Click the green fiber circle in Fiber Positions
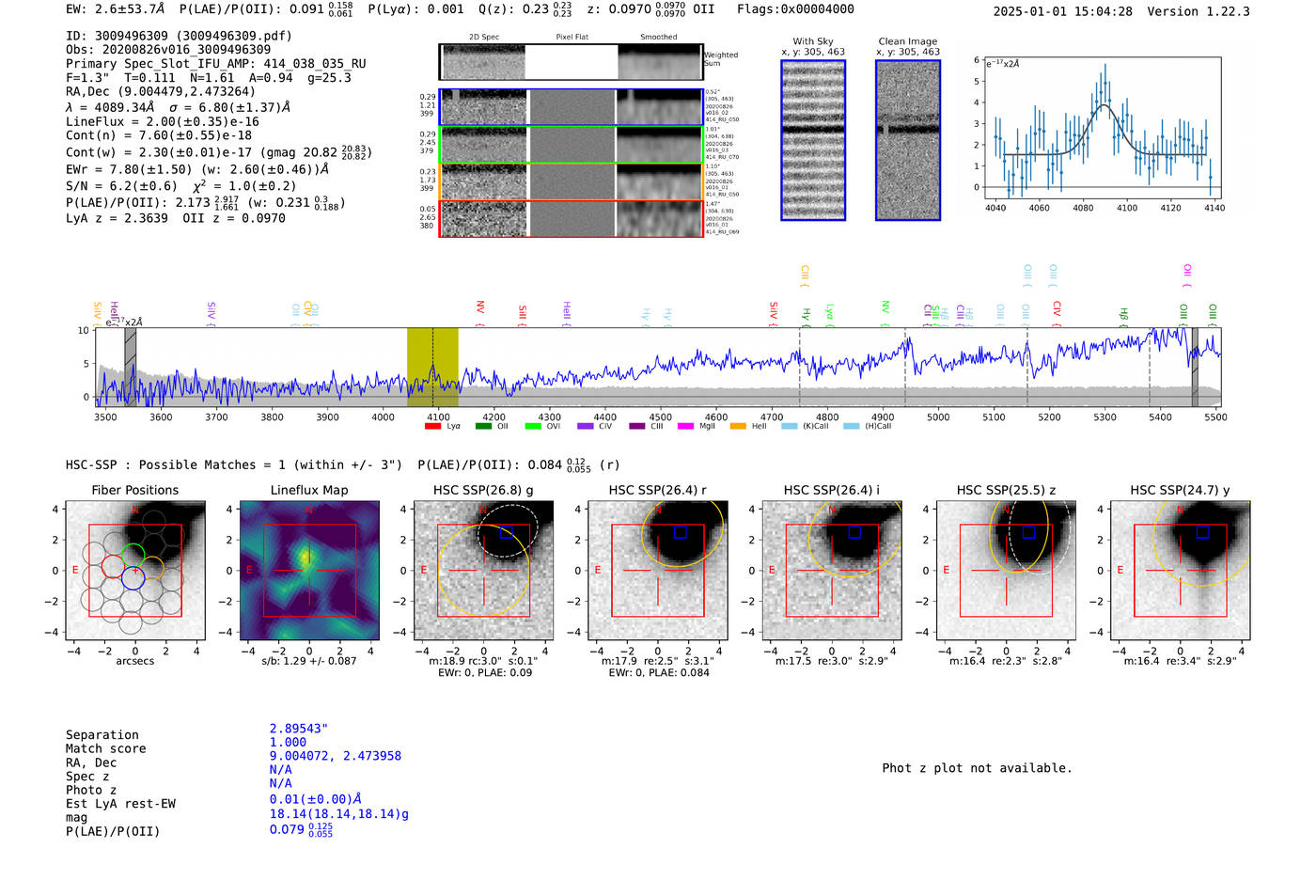 [133, 555]
